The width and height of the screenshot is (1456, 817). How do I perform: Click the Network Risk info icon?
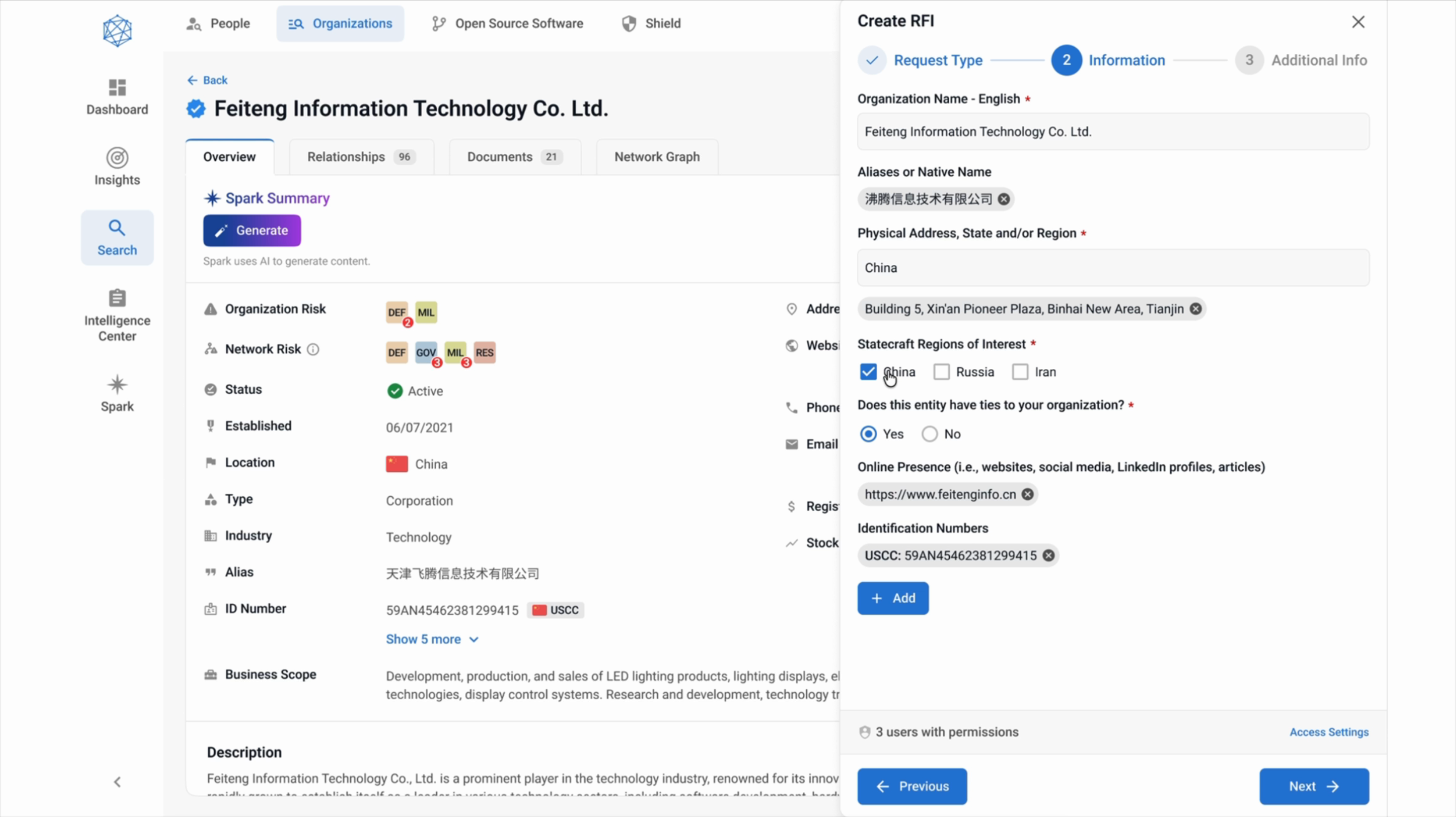coord(313,350)
